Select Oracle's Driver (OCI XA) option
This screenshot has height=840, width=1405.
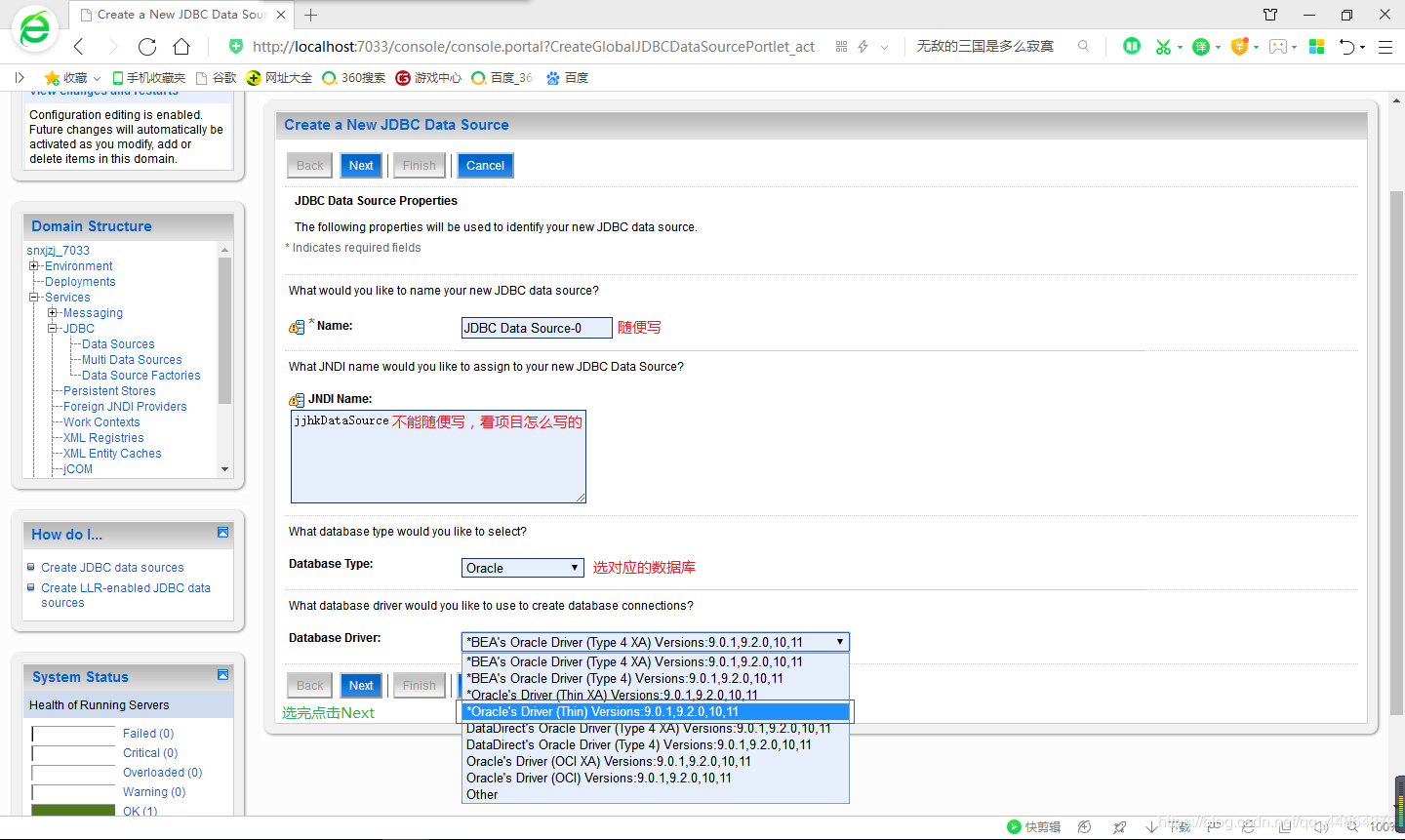[656, 761]
